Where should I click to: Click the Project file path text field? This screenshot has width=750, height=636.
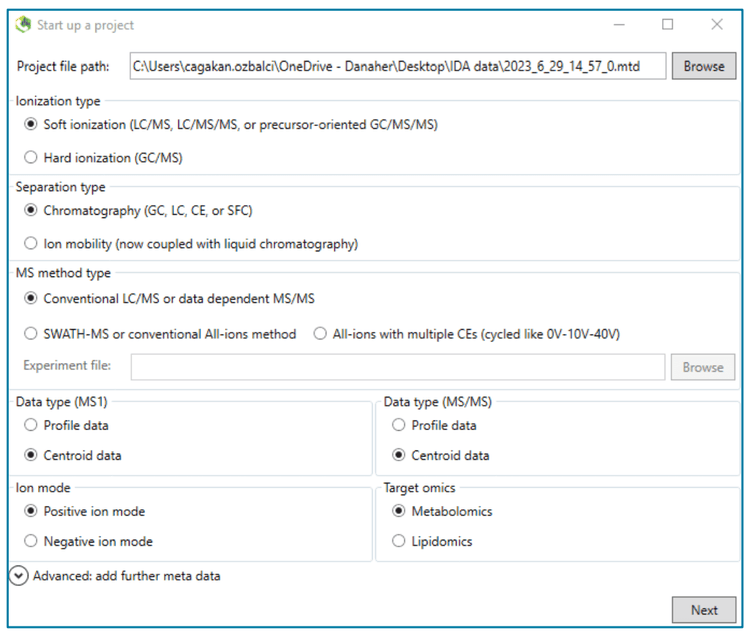[398, 66]
